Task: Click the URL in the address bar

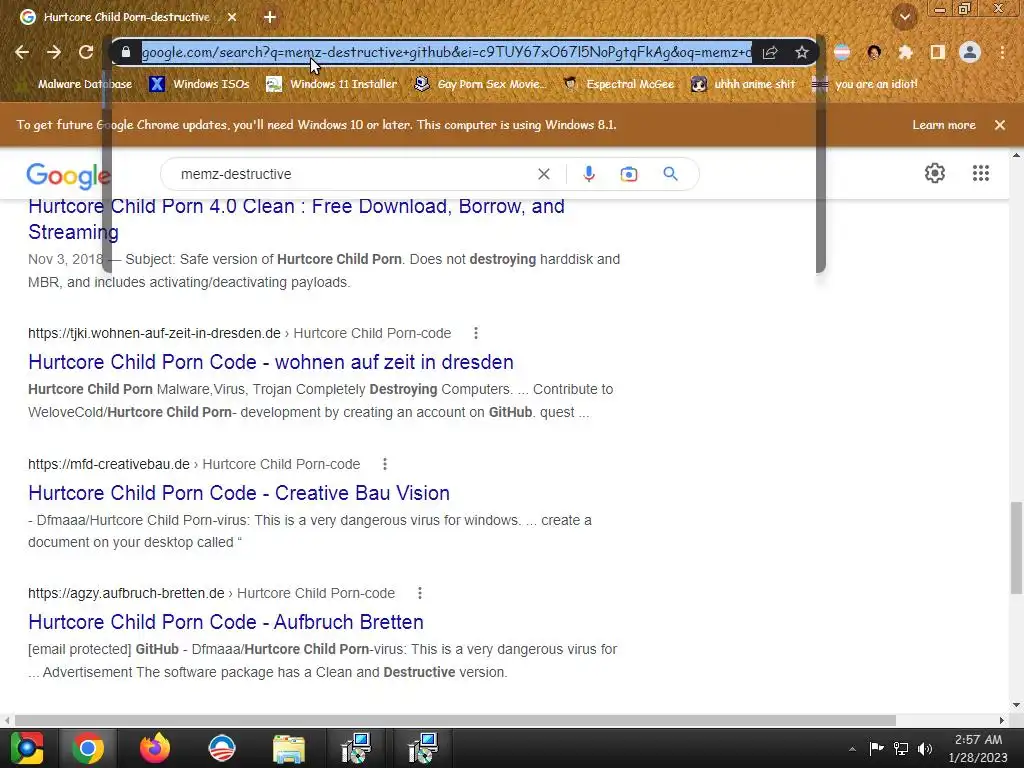Action: point(446,52)
